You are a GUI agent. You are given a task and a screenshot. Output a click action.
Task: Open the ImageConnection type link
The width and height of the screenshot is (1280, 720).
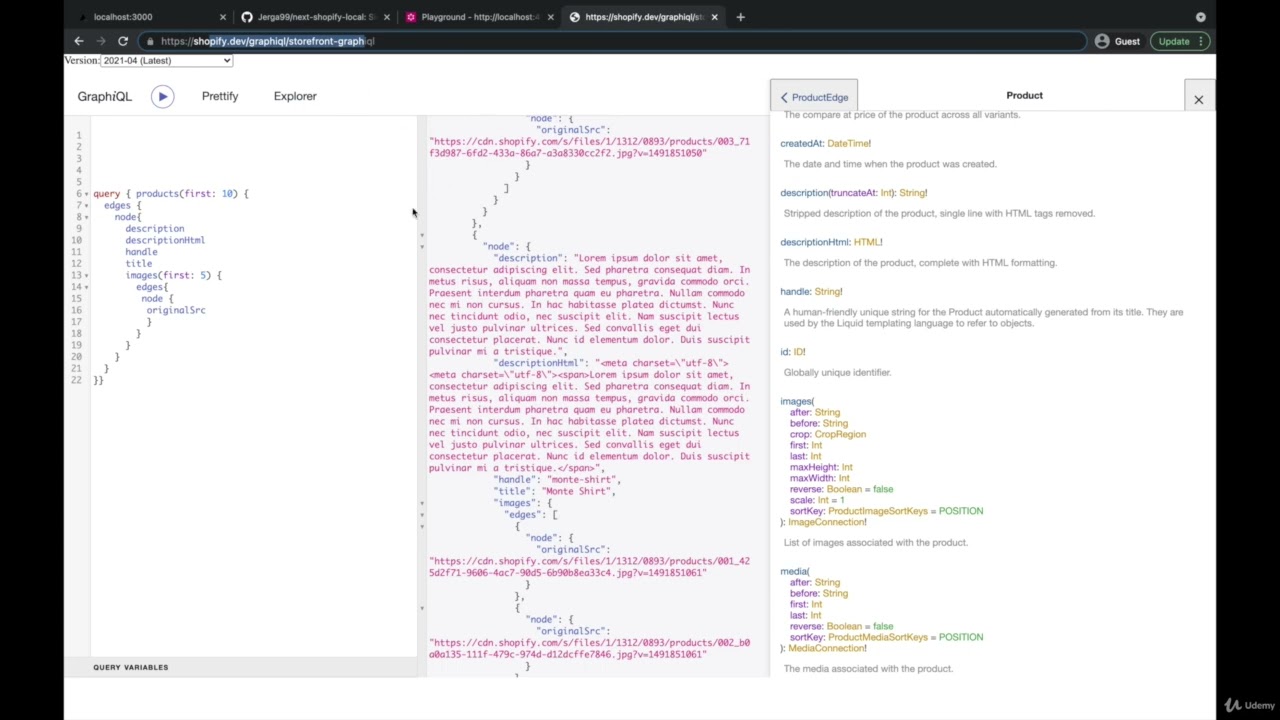[826, 522]
